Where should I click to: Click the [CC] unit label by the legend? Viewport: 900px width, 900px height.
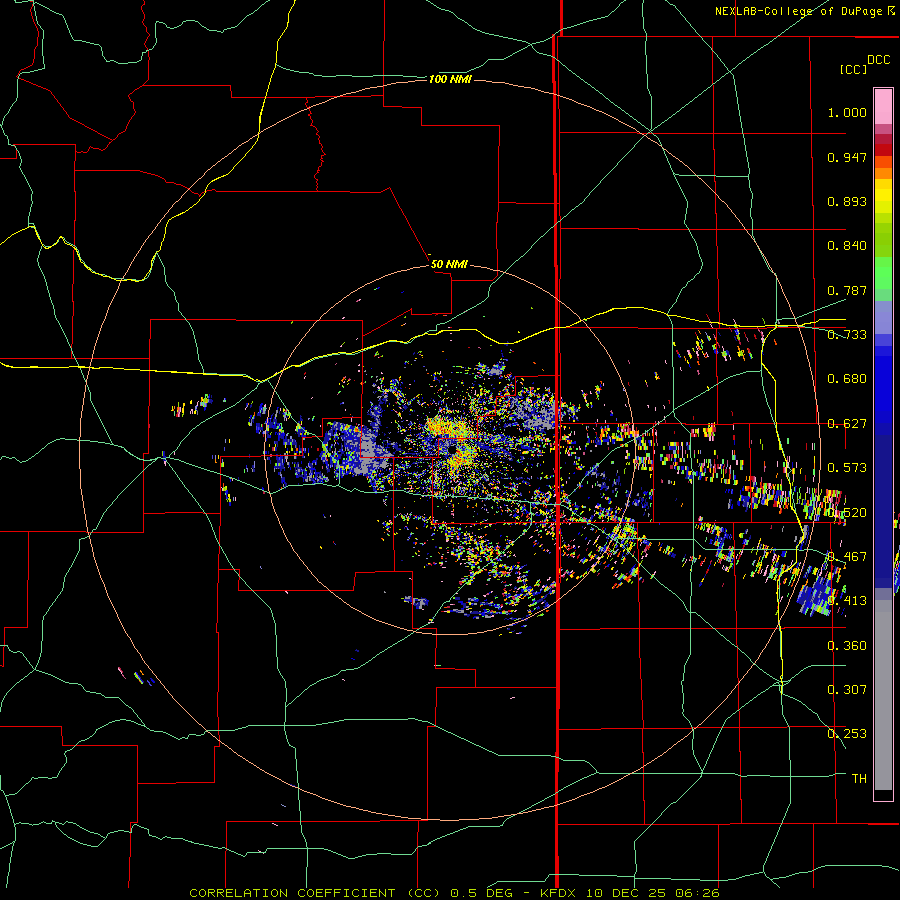point(853,69)
